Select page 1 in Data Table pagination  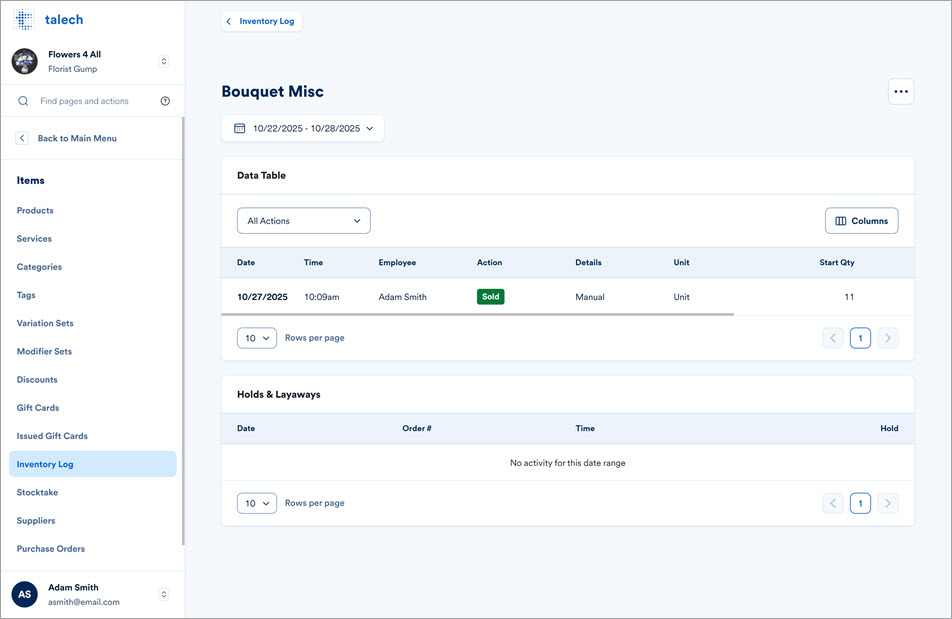tap(860, 338)
